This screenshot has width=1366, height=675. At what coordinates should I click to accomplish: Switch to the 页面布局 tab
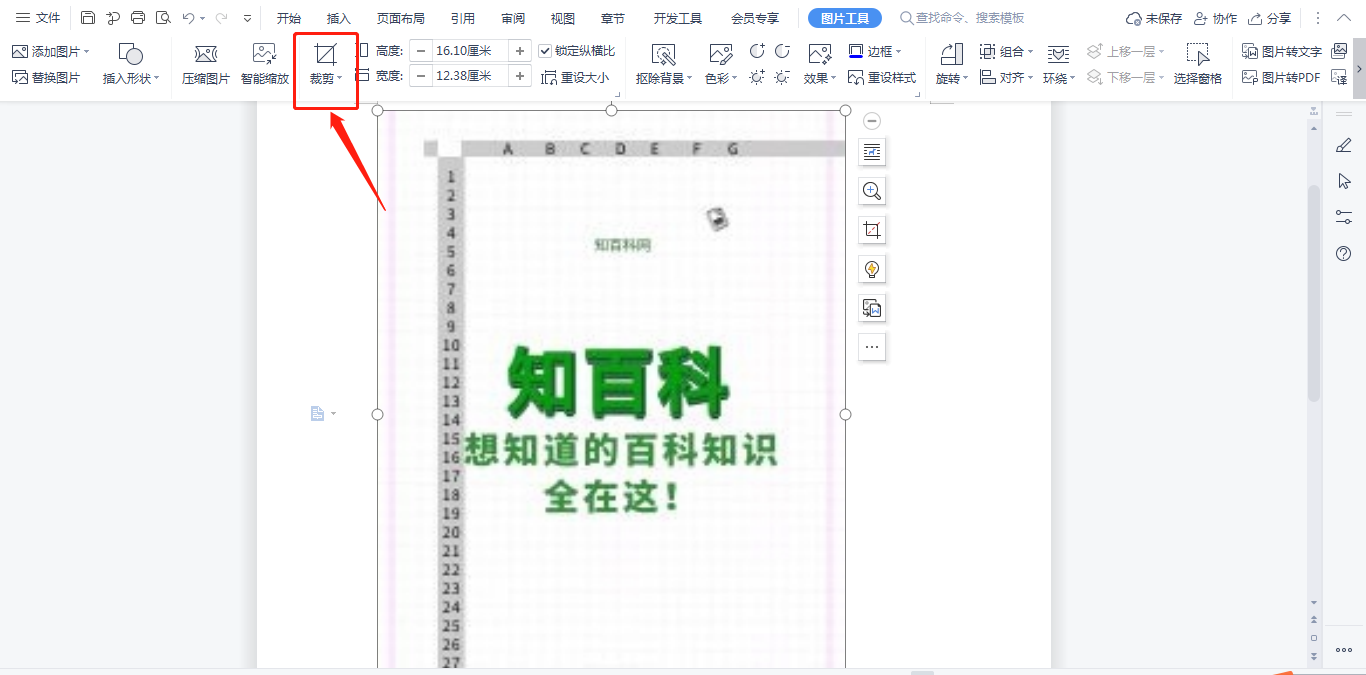(x=401, y=18)
